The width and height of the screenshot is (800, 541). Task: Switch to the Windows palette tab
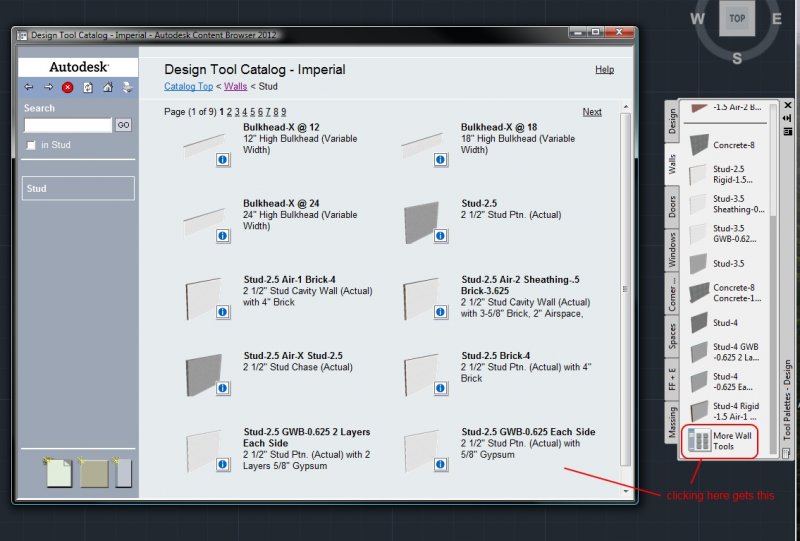[672, 250]
